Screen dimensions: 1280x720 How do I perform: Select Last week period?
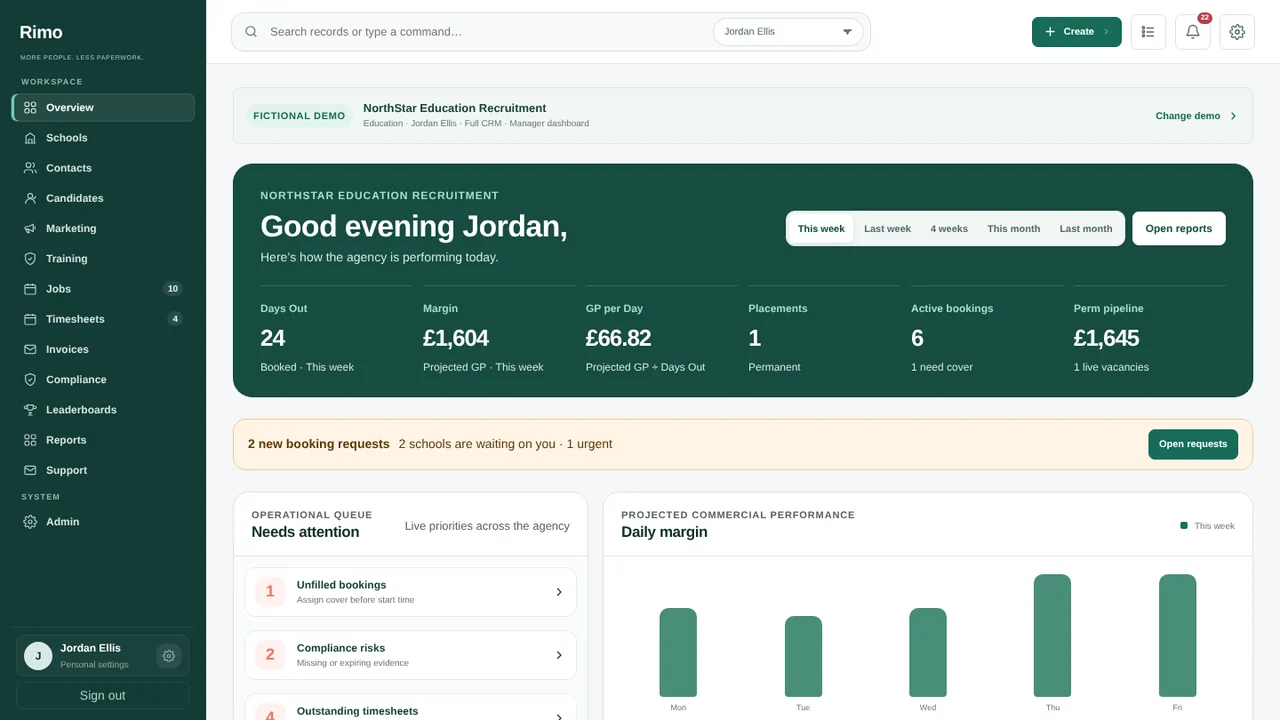coord(887,229)
